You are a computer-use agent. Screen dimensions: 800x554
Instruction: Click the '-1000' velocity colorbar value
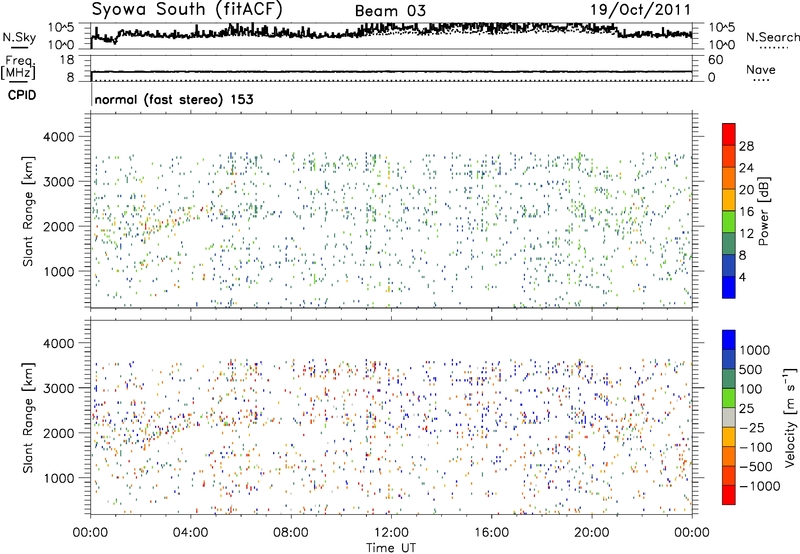pyautogui.click(x=760, y=486)
